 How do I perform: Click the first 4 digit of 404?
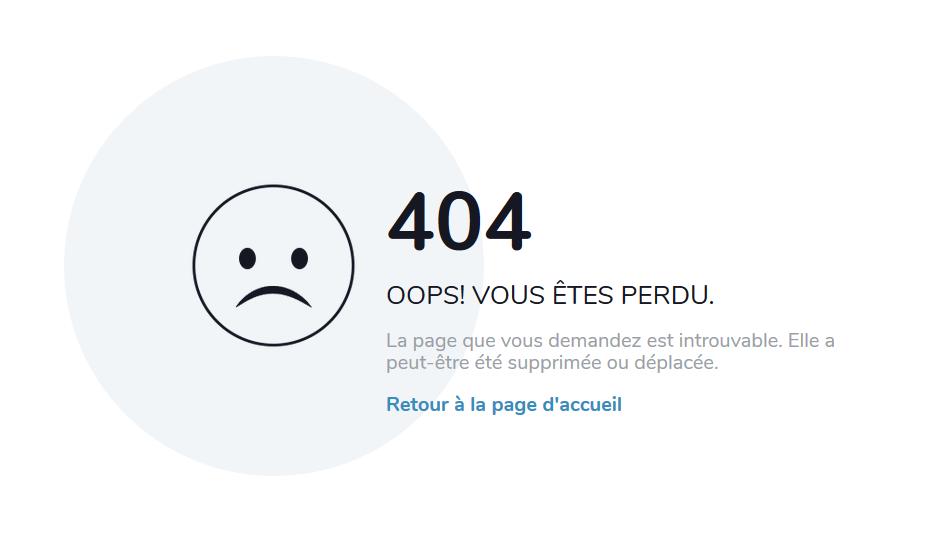[x=411, y=222]
